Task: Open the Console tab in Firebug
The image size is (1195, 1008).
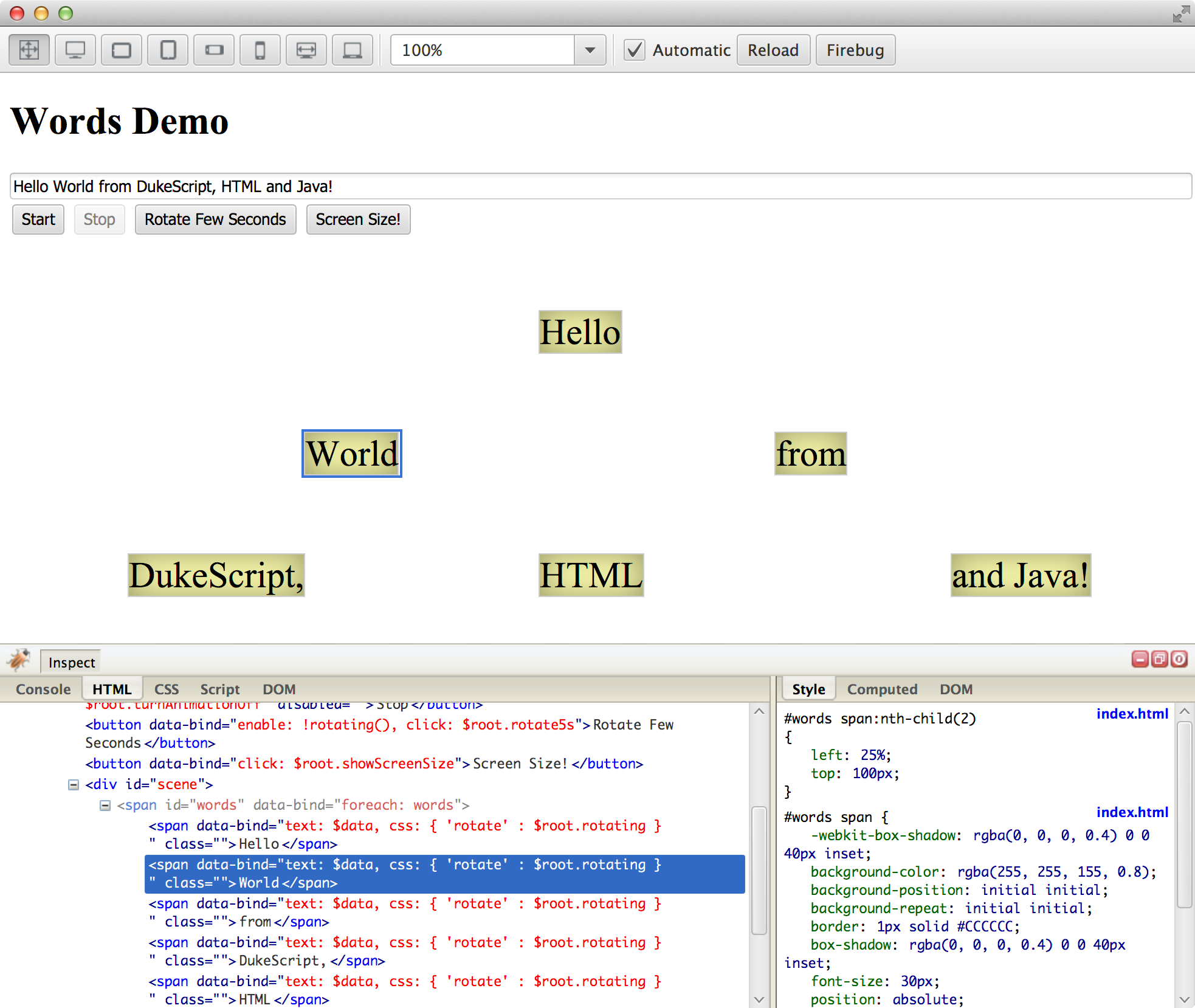Action: click(x=43, y=689)
